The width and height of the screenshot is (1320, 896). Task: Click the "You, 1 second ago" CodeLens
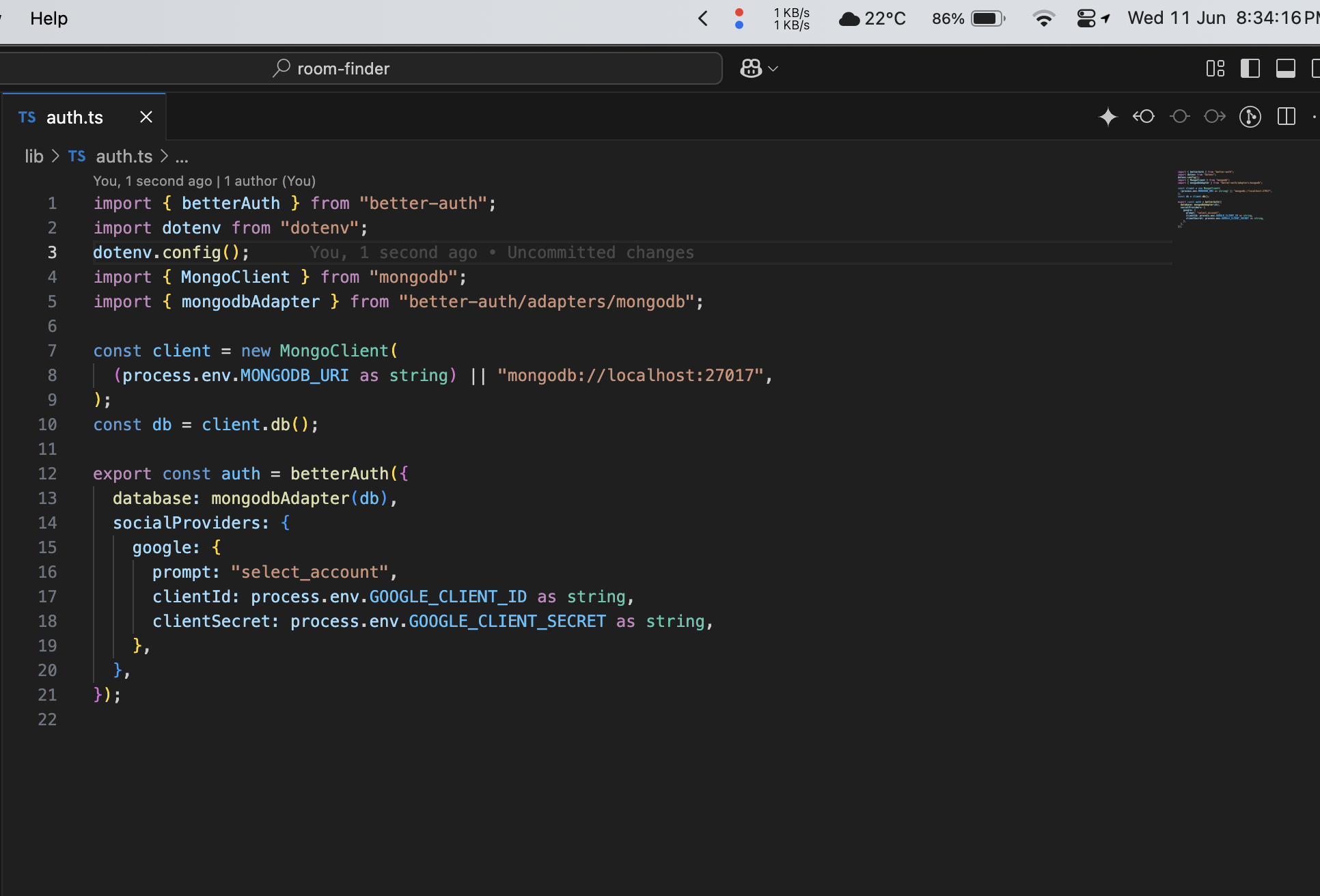click(x=152, y=181)
